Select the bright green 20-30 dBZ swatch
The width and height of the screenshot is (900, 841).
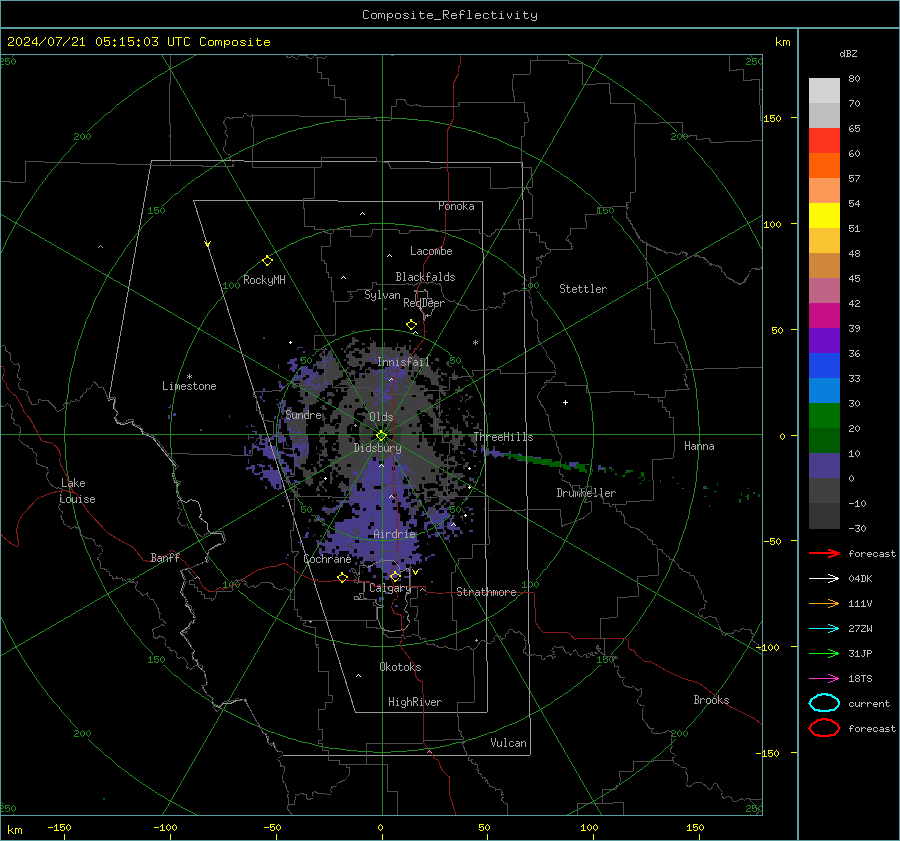(x=824, y=416)
